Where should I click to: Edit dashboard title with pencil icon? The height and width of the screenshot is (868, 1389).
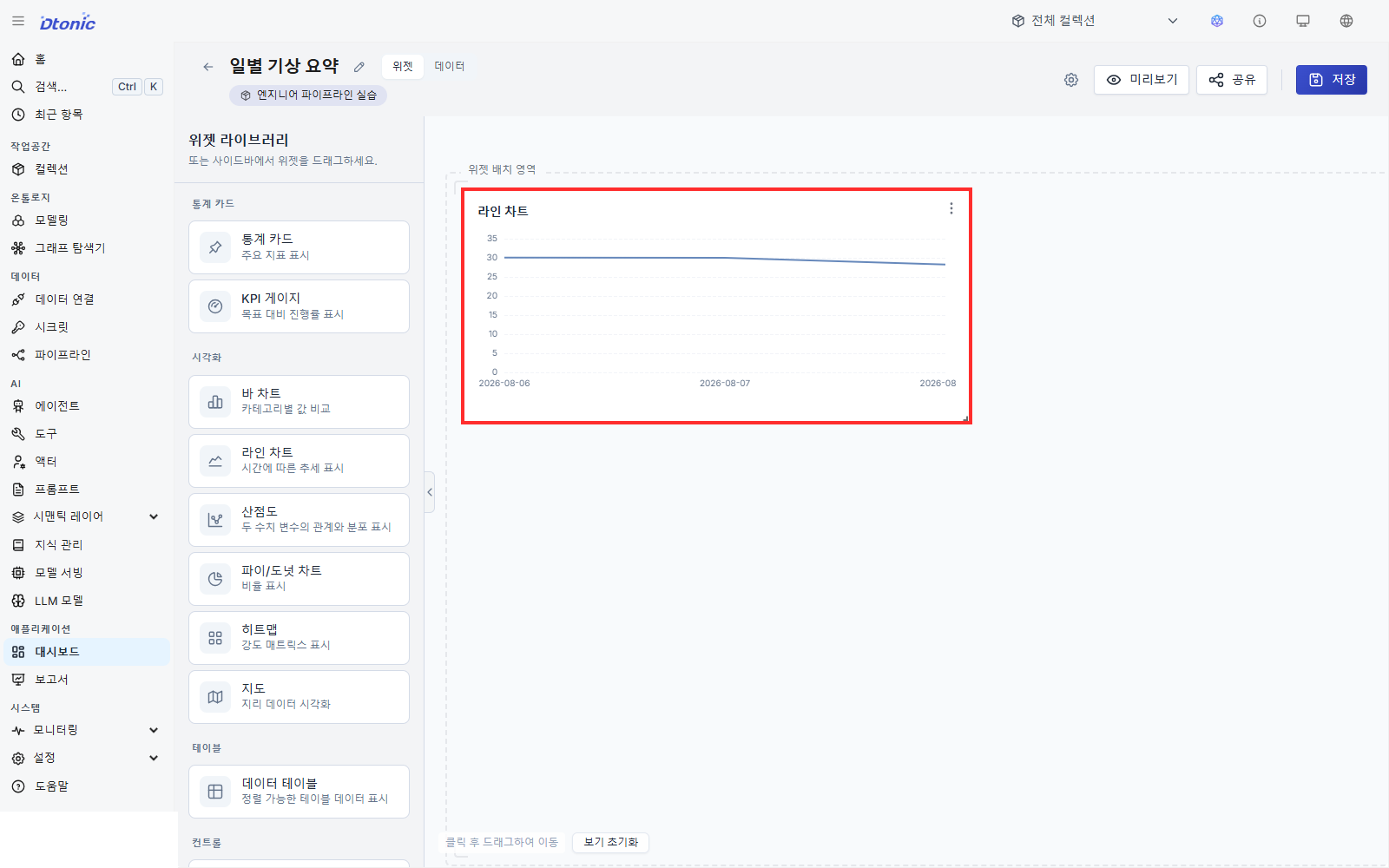[x=359, y=67]
